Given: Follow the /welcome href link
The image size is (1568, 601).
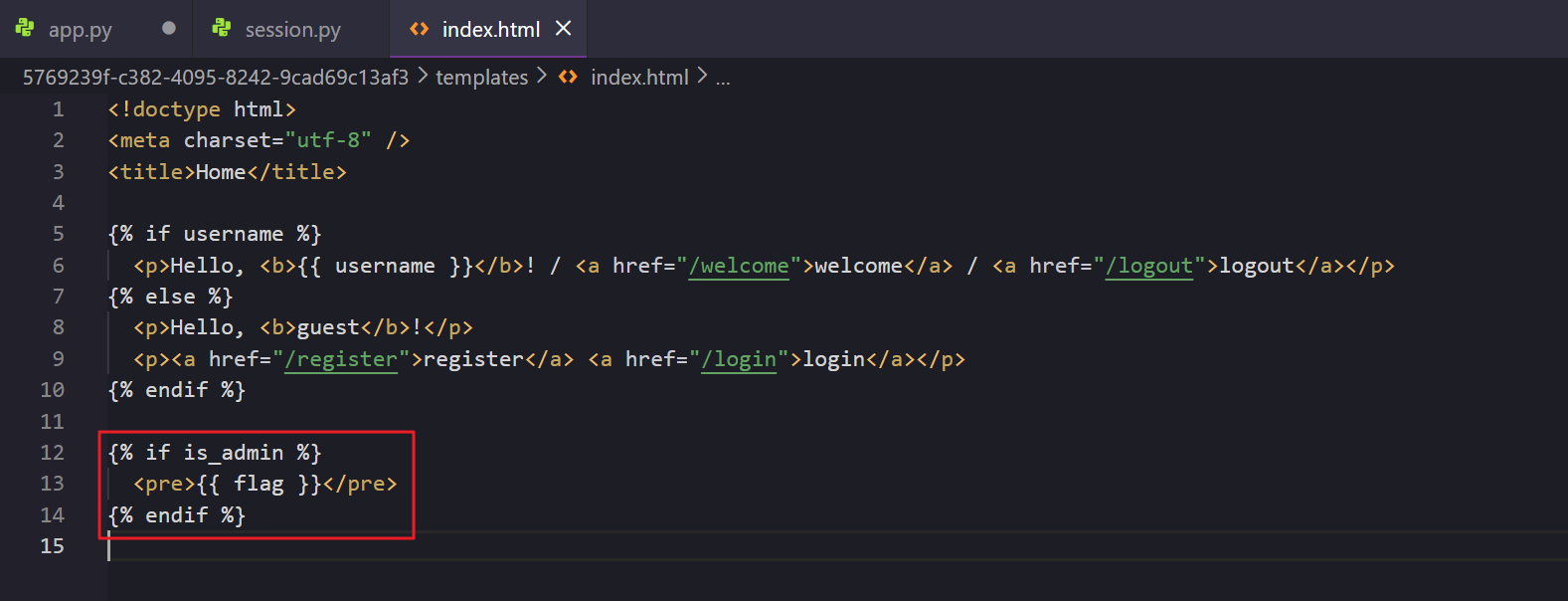Looking at the screenshot, I should click(739, 266).
